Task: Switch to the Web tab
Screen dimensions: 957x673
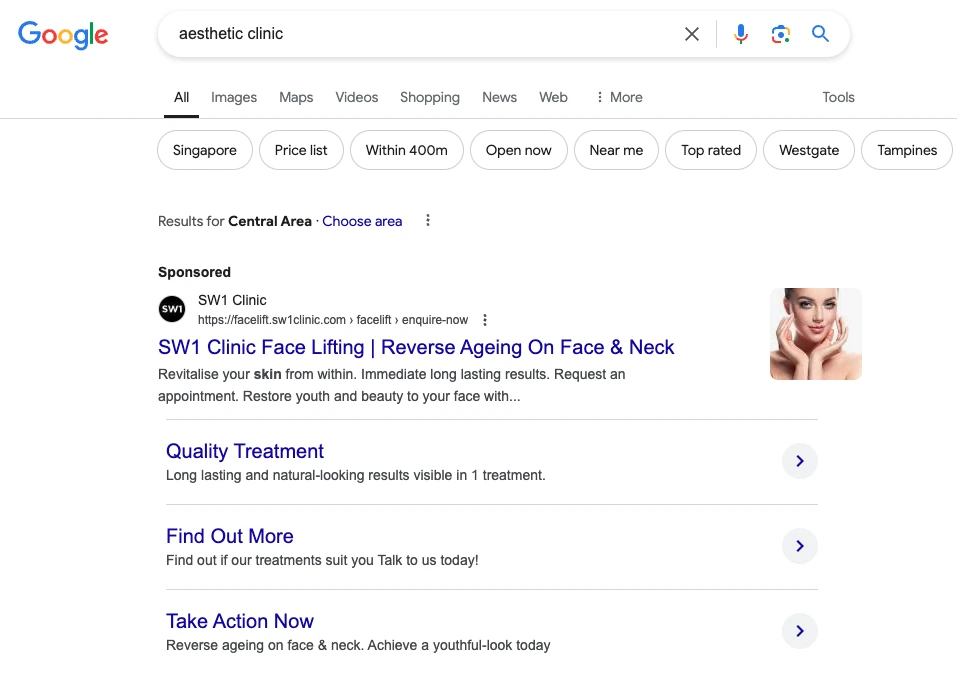Action: (553, 98)
